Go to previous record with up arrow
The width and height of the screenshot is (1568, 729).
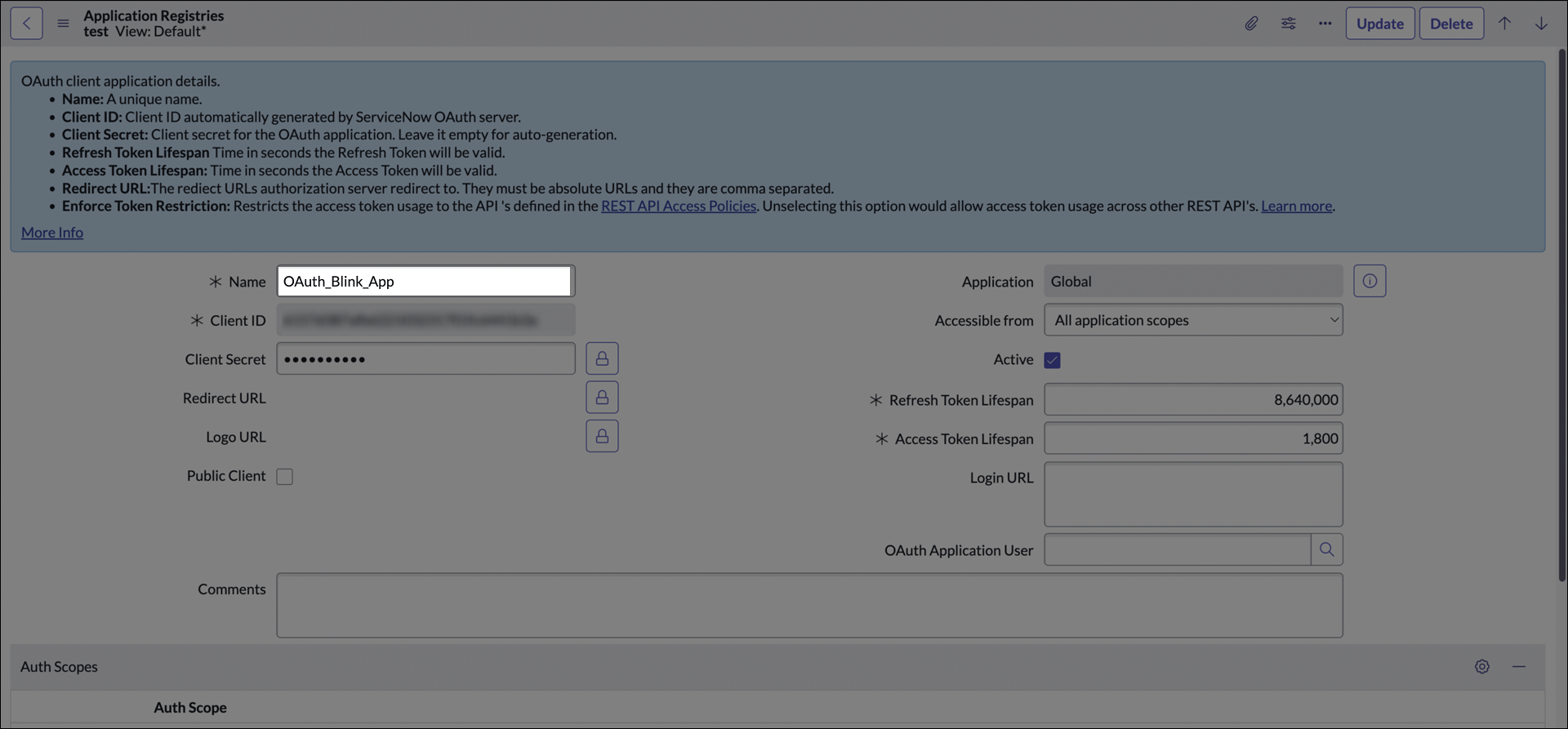pyautogui.click(x=1504, y=24)
